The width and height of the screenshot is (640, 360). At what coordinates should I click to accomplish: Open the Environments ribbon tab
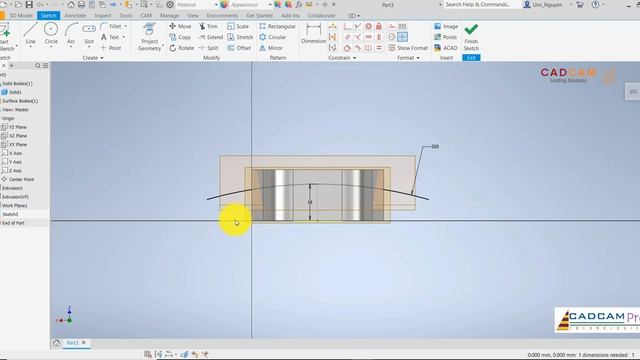pos(222,16)
